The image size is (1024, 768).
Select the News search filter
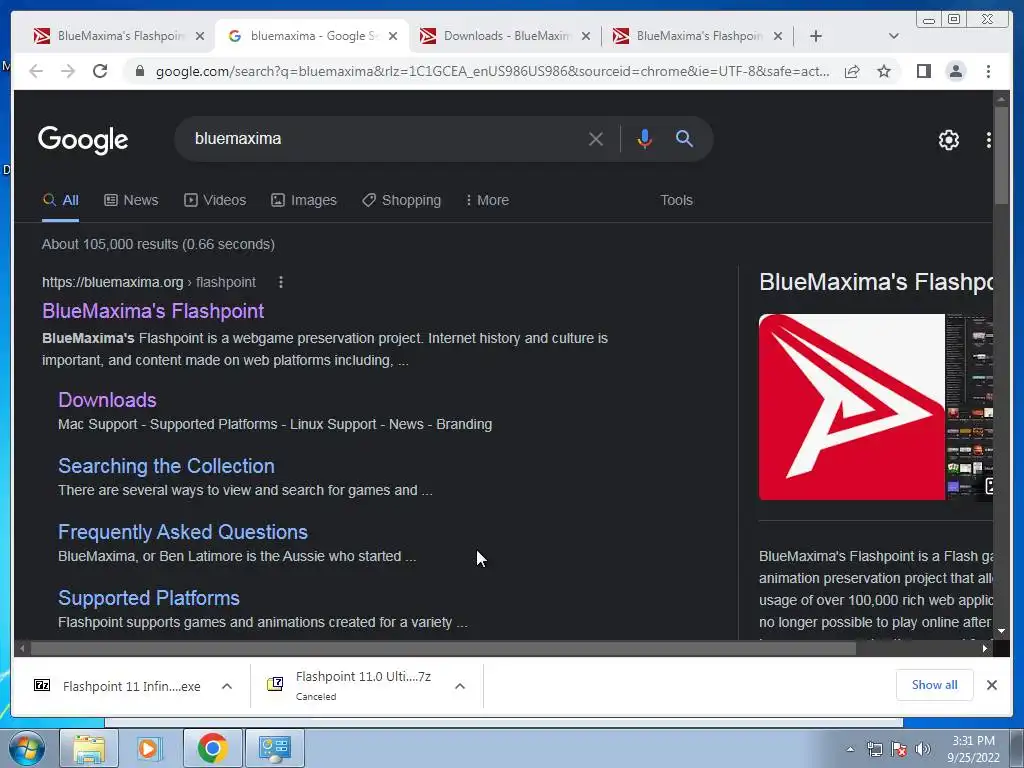pyautogui.click(x=131, y=200)
